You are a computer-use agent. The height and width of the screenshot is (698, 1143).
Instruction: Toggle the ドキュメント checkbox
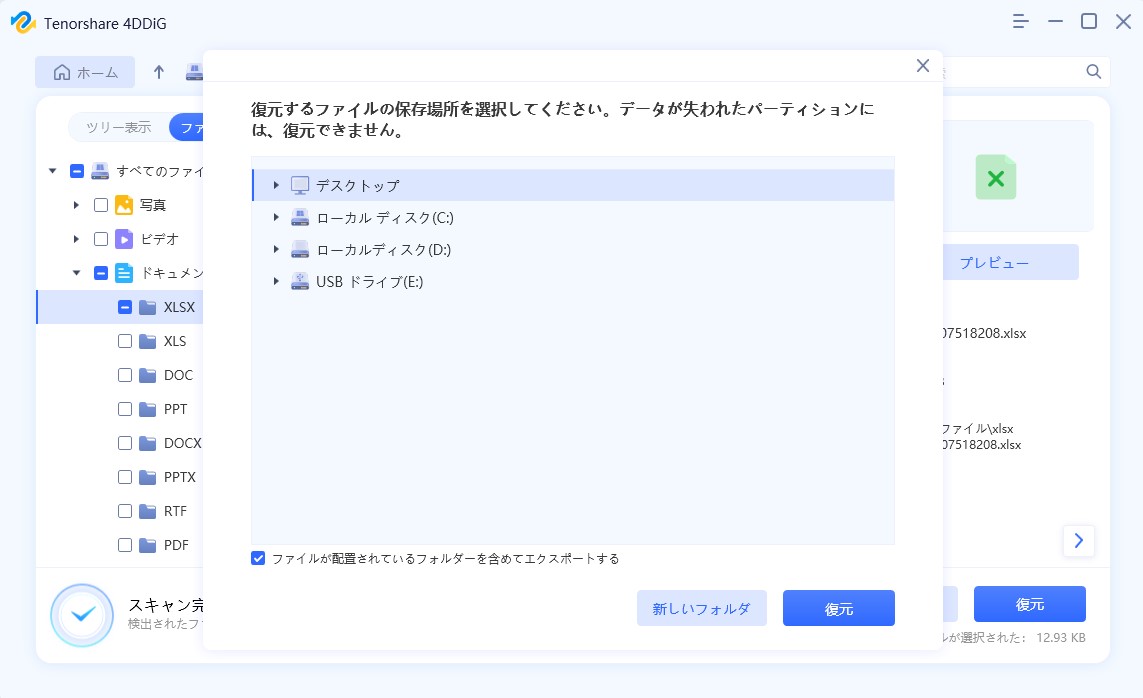[x=101, y=273]
